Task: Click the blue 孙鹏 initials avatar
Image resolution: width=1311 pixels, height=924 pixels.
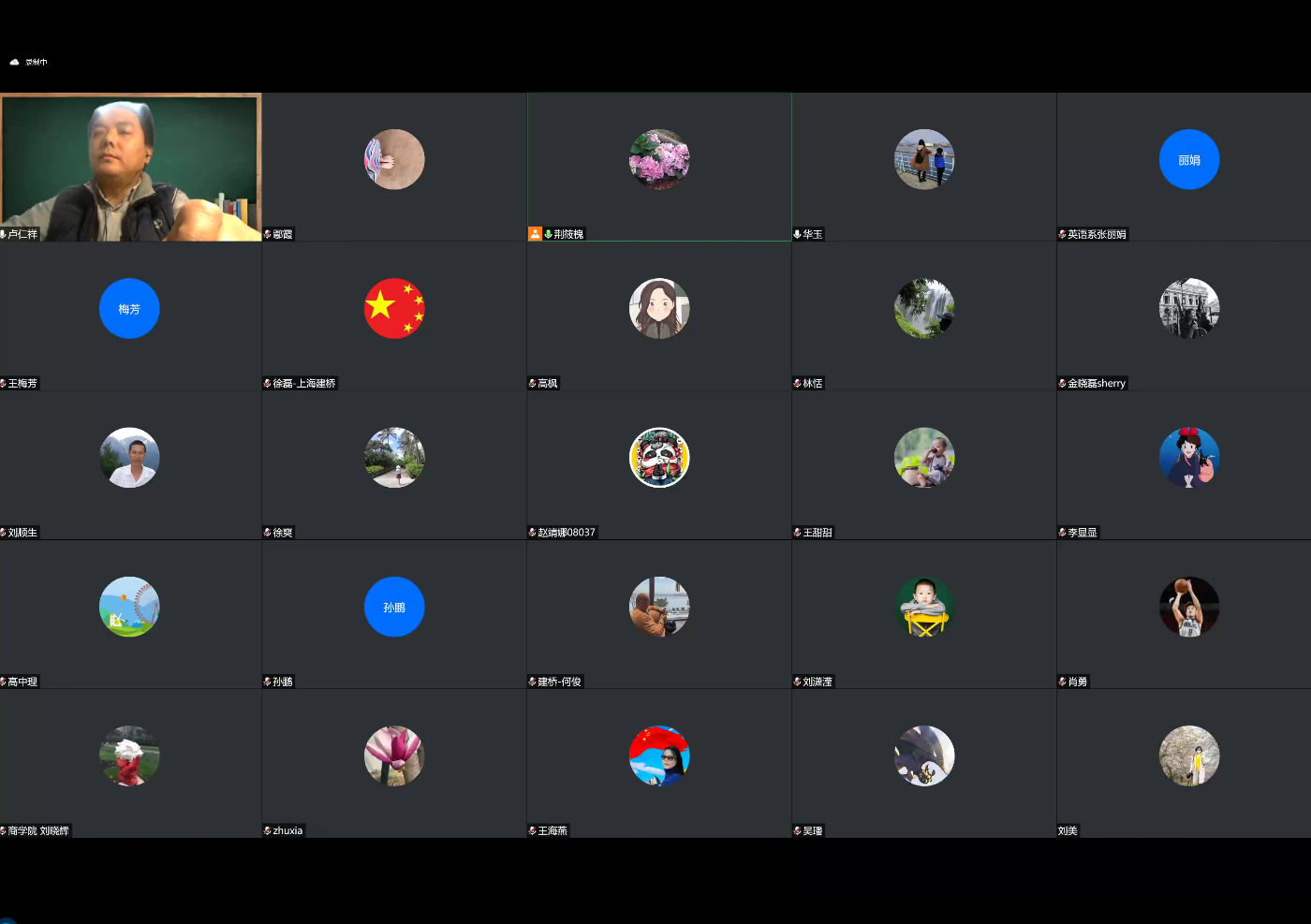Action: coord(394,607)
